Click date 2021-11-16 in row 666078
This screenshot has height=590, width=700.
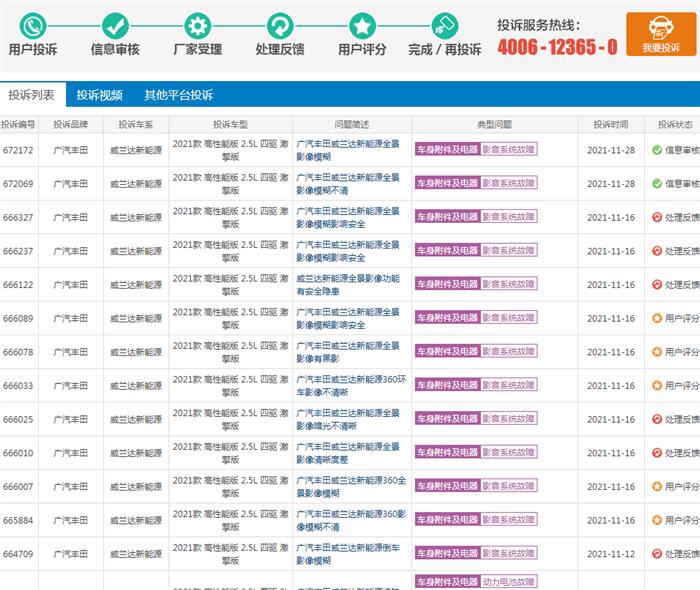click(x=611, y=352)
